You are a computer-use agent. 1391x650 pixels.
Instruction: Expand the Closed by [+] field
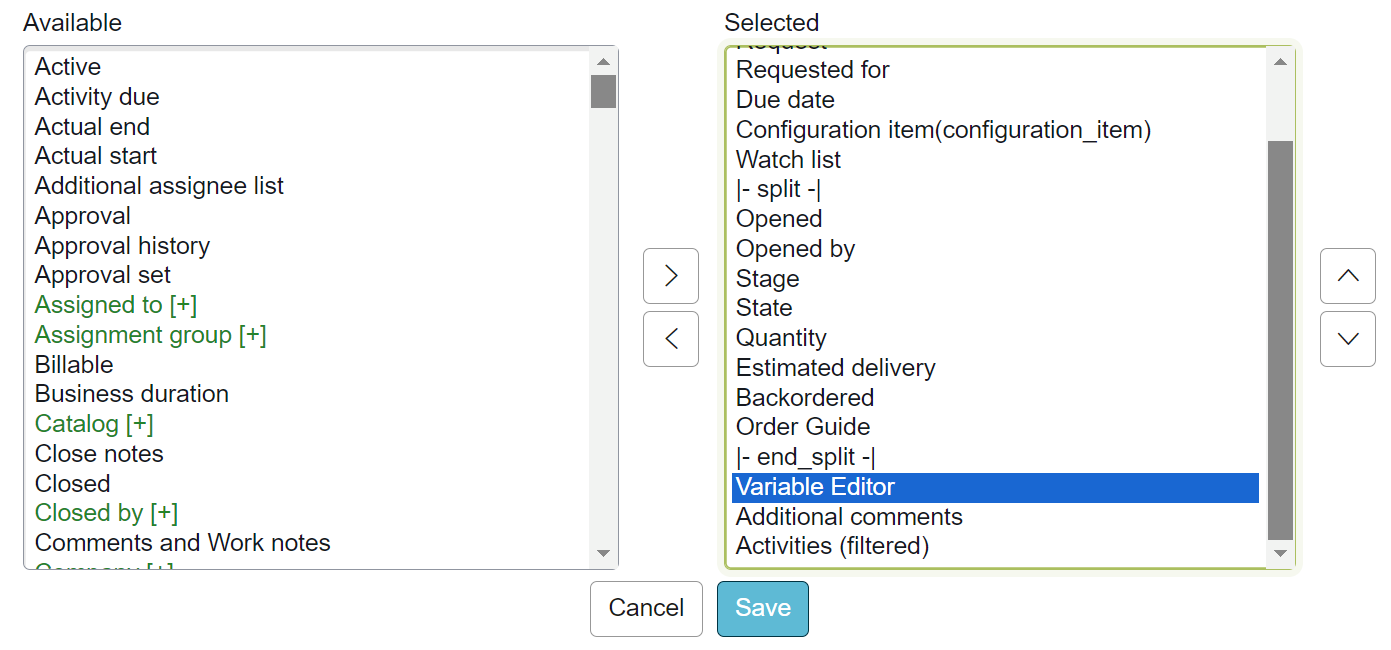pyautogui.click(x=106, y=513)
